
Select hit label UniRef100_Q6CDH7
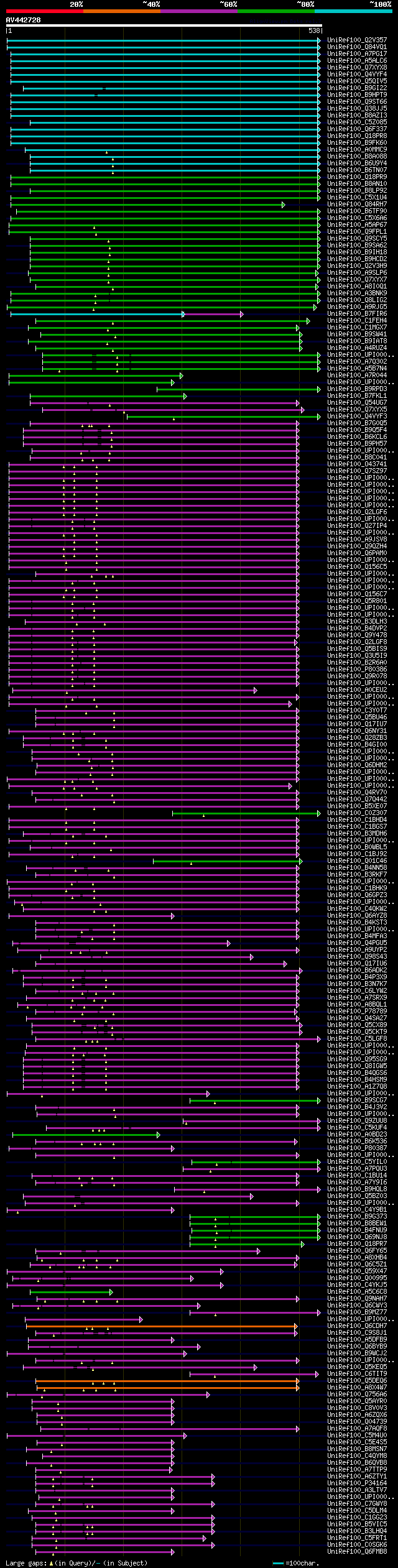[357, 1326]
